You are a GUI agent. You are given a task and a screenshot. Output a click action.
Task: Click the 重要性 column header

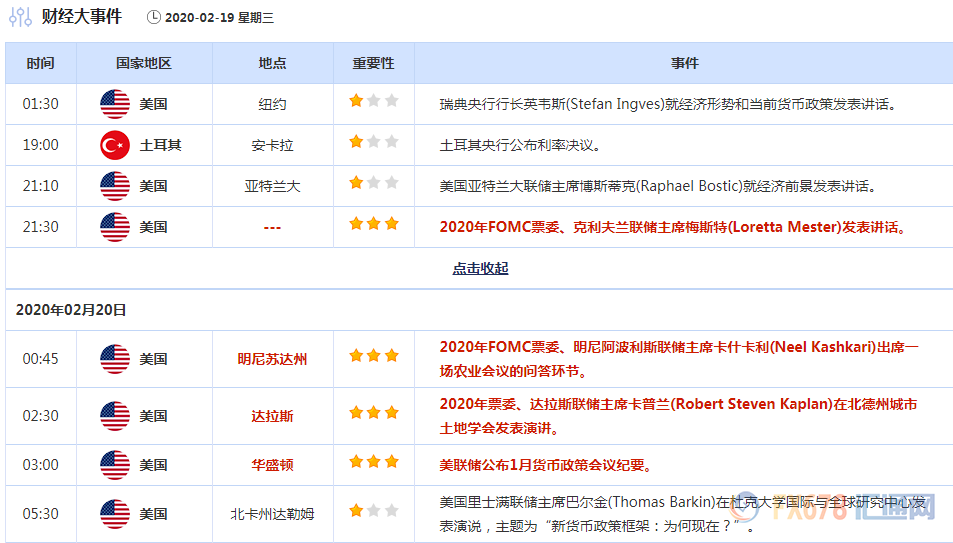coord(373,63)
